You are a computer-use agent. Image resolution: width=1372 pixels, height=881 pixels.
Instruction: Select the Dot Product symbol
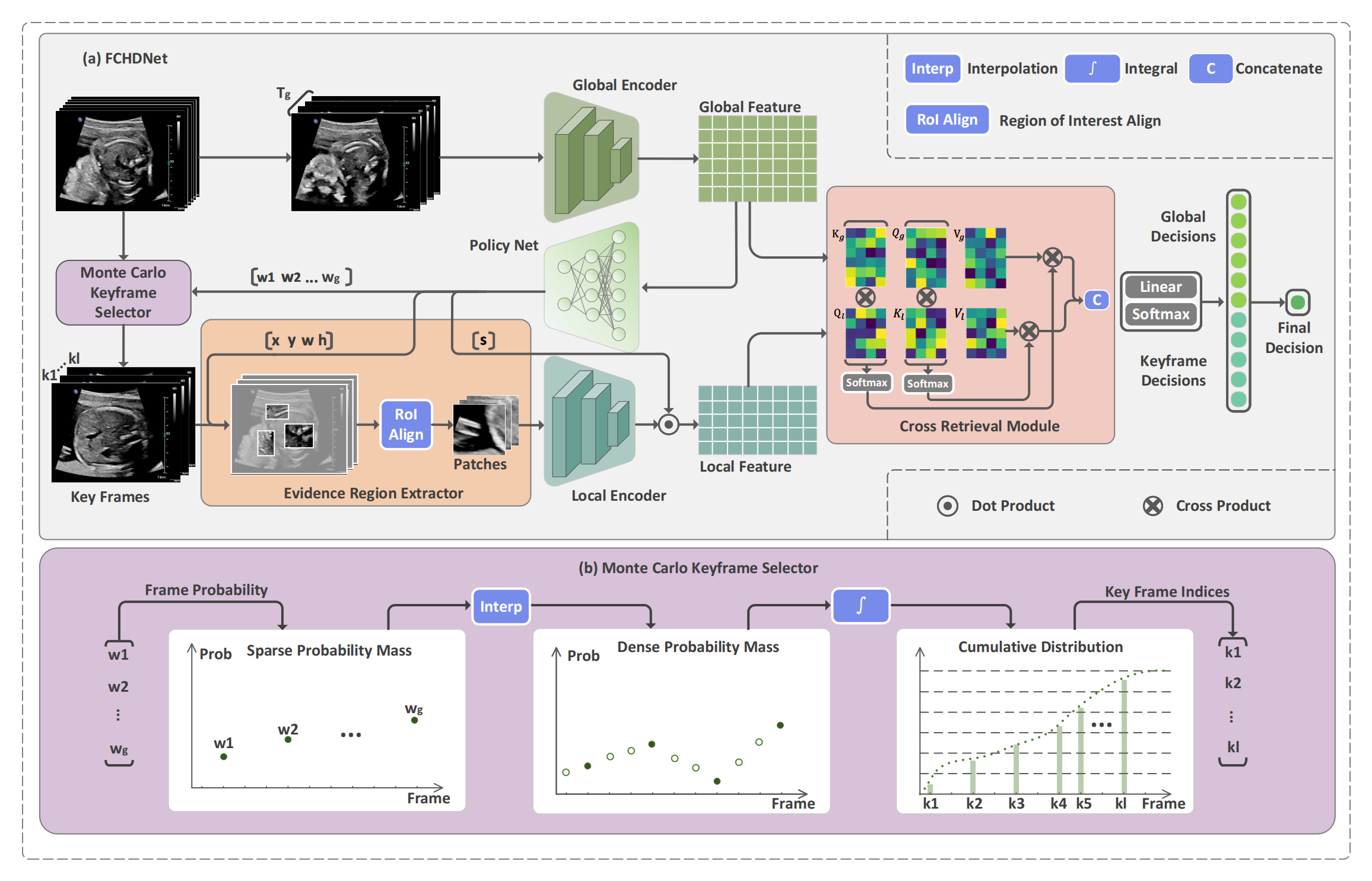948,505
